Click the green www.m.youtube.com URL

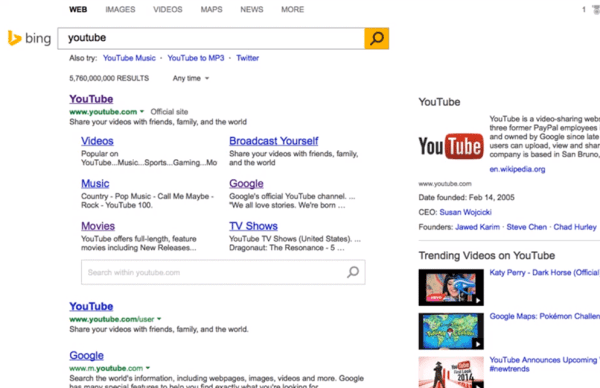(106, 368)
